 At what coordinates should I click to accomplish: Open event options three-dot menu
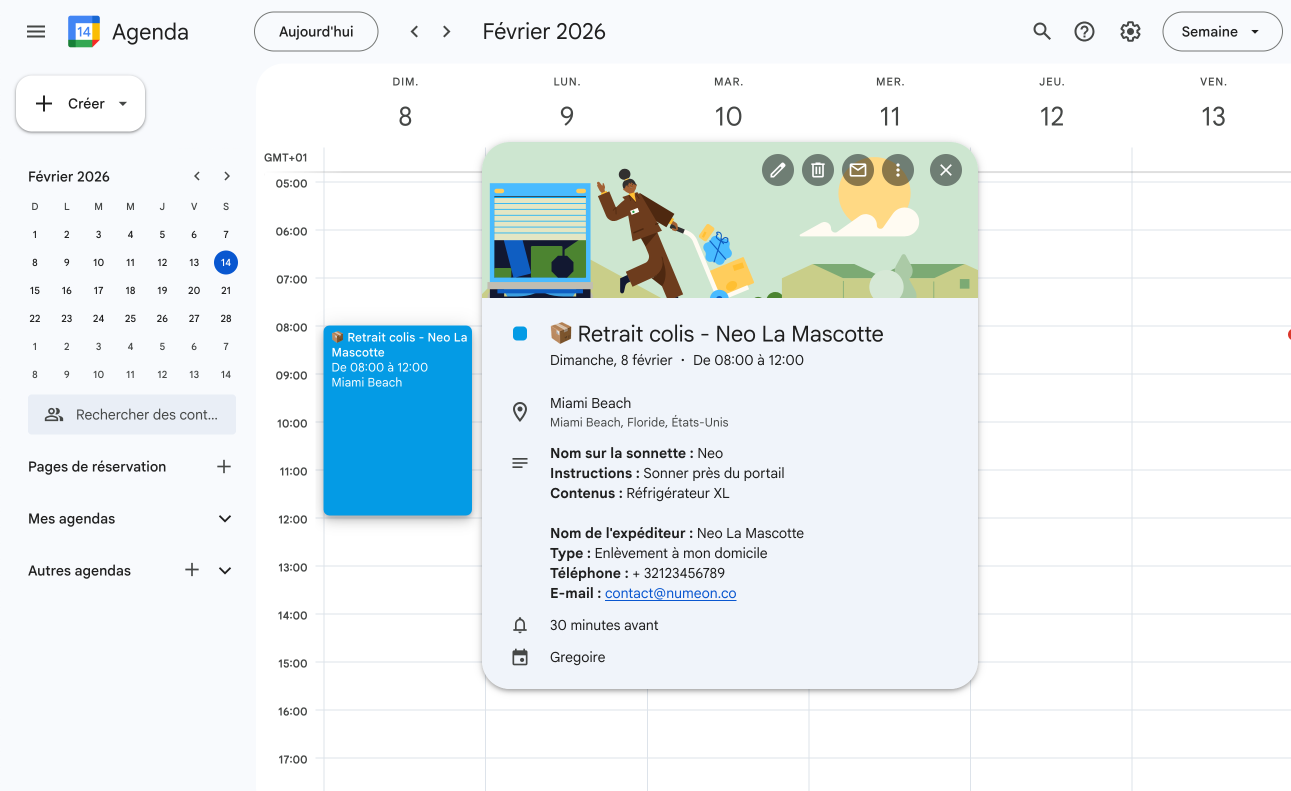click(x=898, y=170)
